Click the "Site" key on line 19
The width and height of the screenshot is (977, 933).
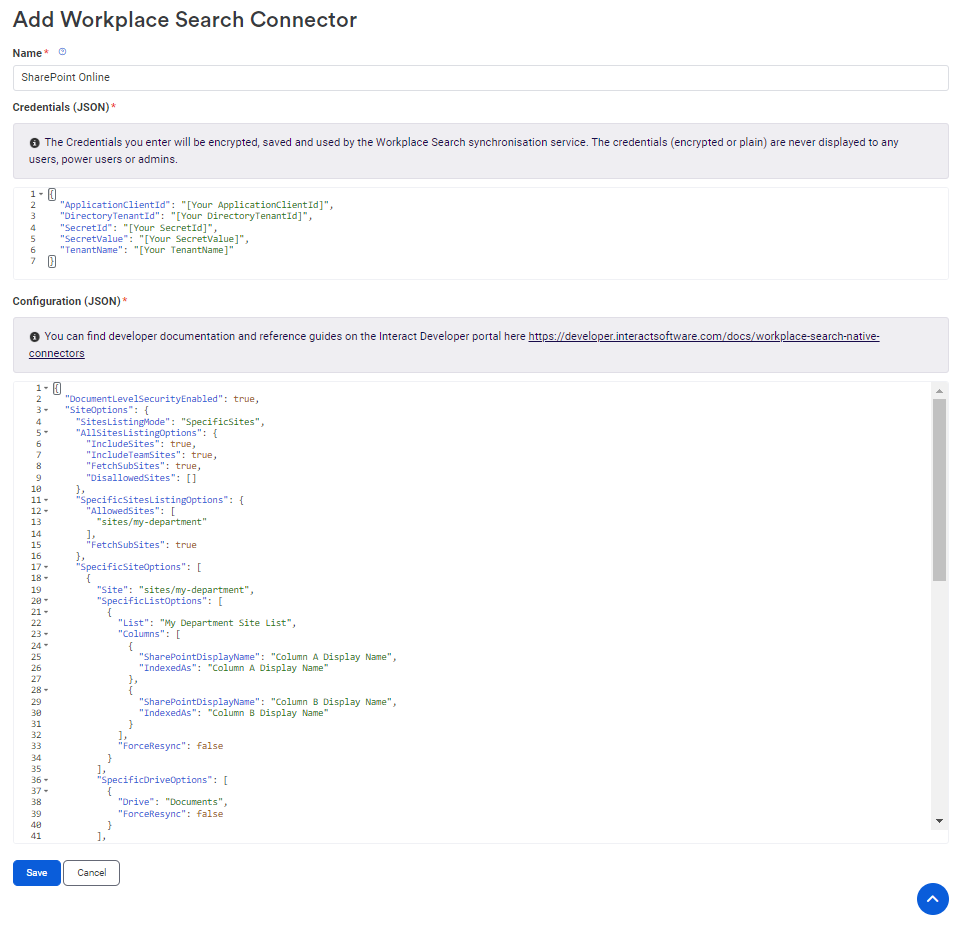point(112,590)
